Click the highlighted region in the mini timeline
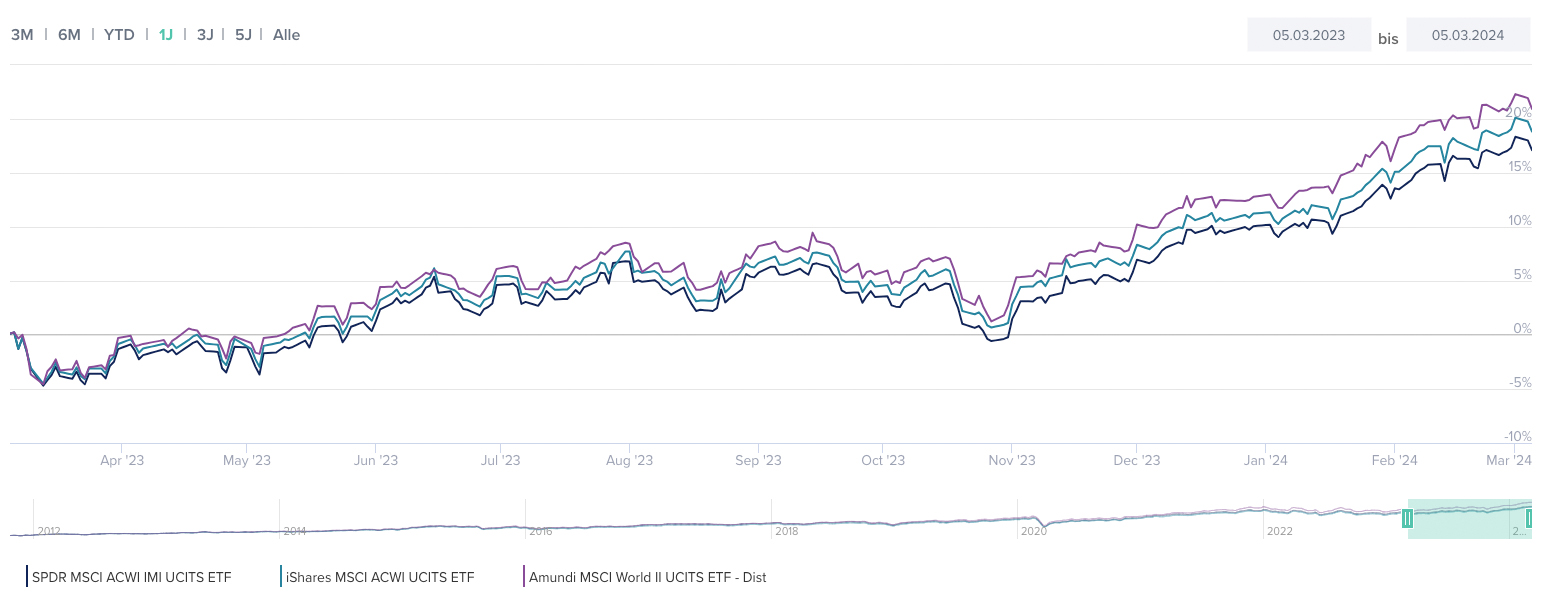This screenshot has width=1547, height=599. click(x=1468, y=518)
